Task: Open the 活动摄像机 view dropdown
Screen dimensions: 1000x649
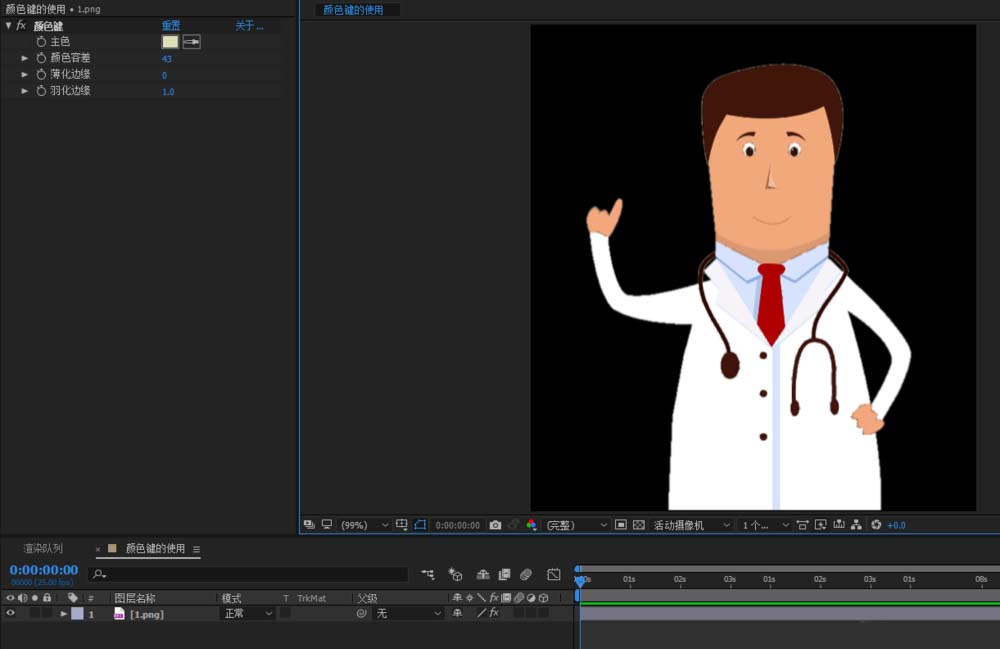Action: pos(691,525)
